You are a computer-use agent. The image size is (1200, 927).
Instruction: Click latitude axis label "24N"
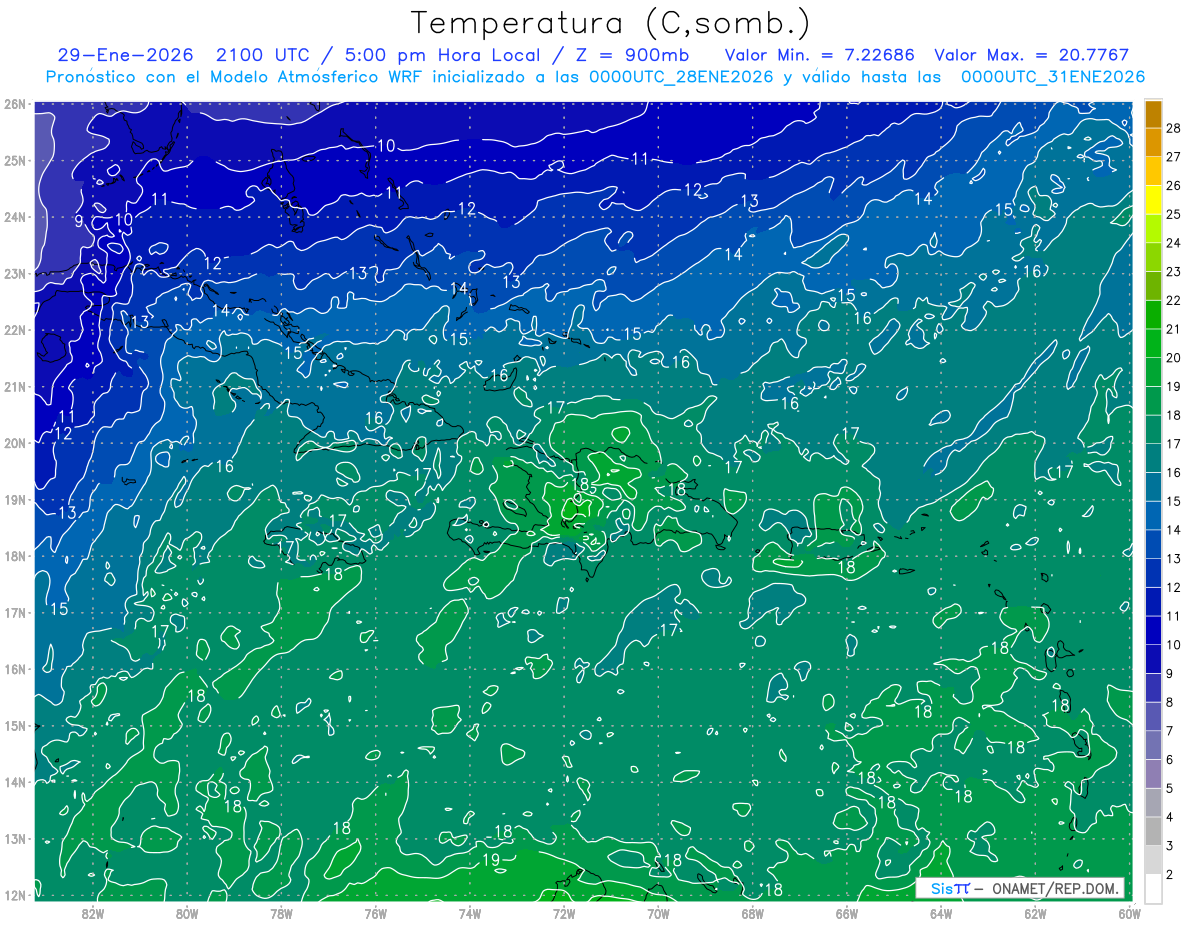coord(15,217)
